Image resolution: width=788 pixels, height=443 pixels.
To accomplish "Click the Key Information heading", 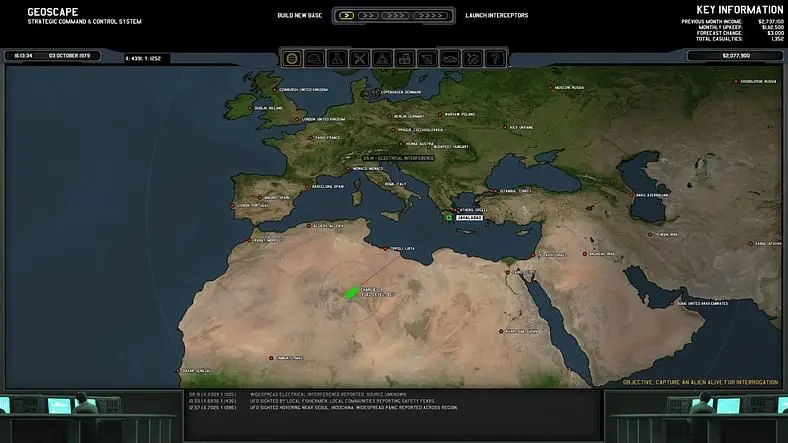I will click(x=740, y=10).
